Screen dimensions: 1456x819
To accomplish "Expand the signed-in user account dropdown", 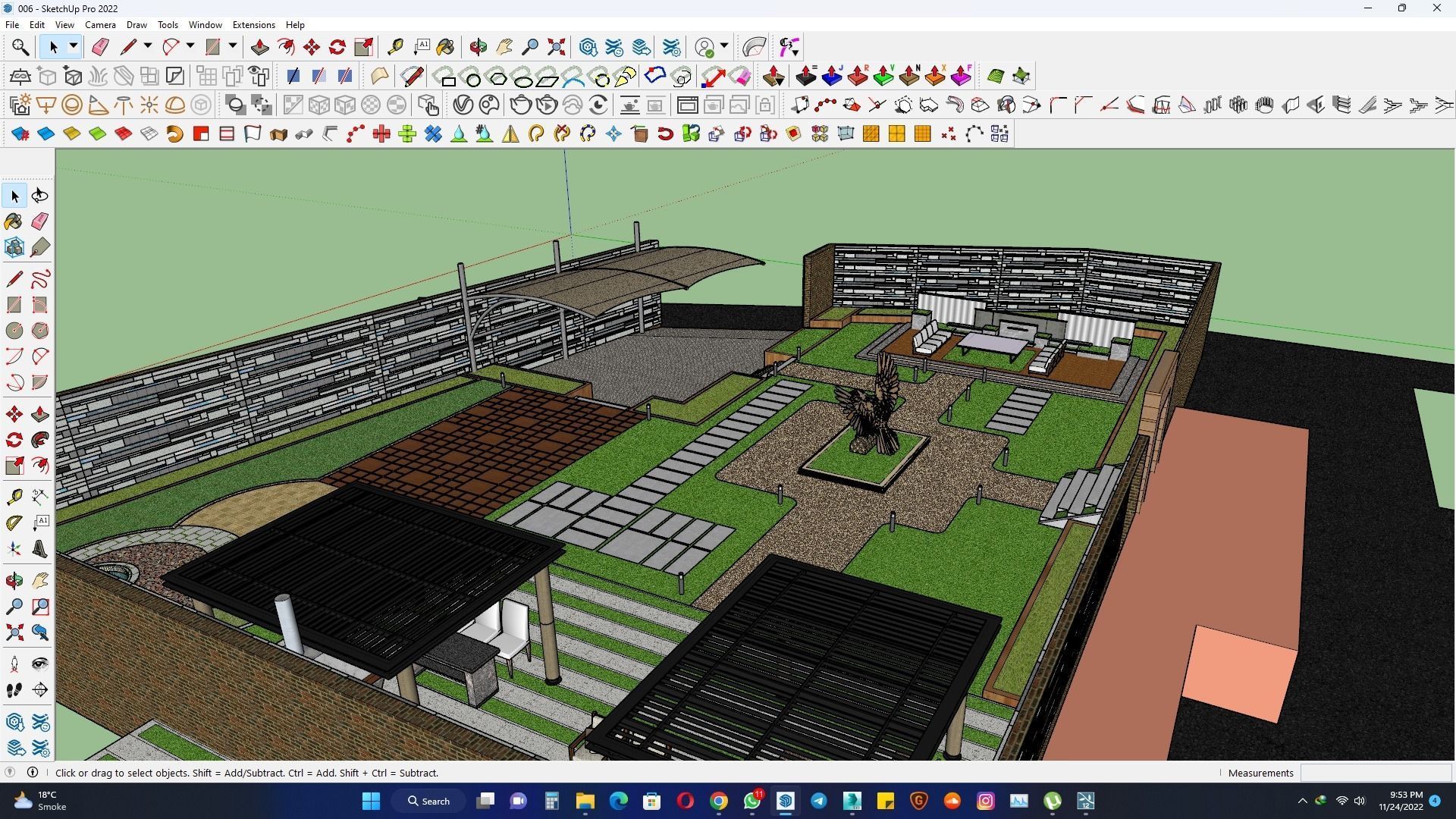I will (x=724, y=47).
